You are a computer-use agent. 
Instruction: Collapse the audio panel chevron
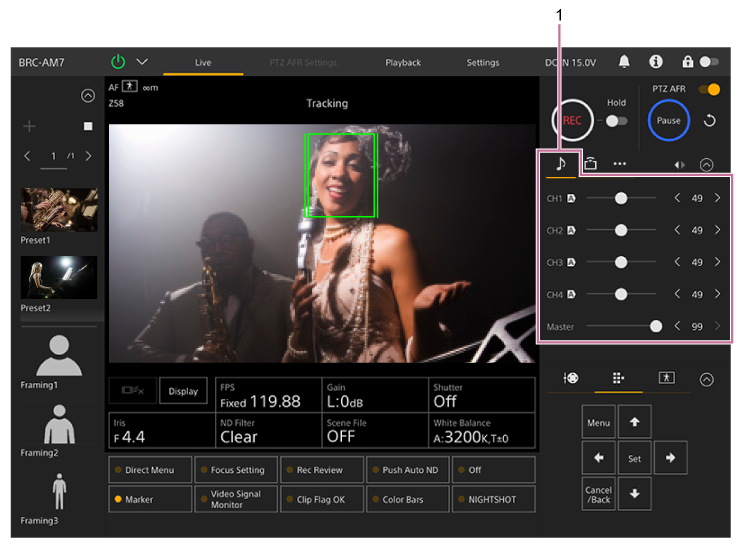click(707, 165)
